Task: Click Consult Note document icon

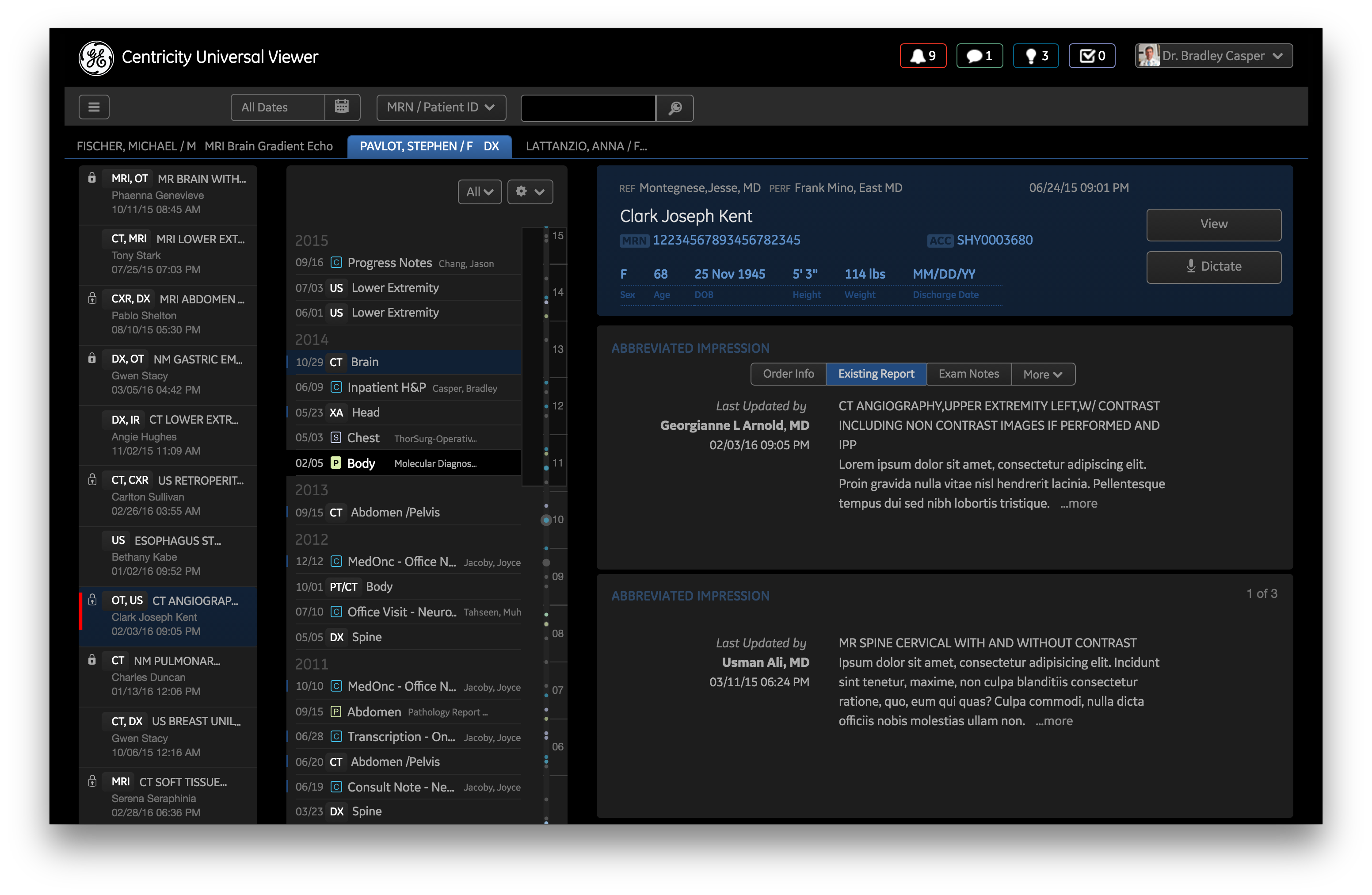Action: click(x=336, y=787)
